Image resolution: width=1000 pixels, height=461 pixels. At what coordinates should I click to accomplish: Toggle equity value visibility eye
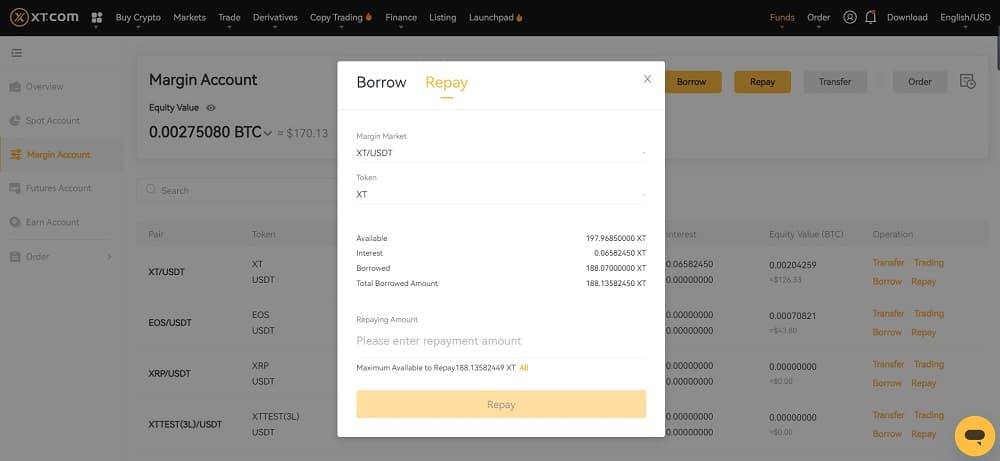pos(211,108)
